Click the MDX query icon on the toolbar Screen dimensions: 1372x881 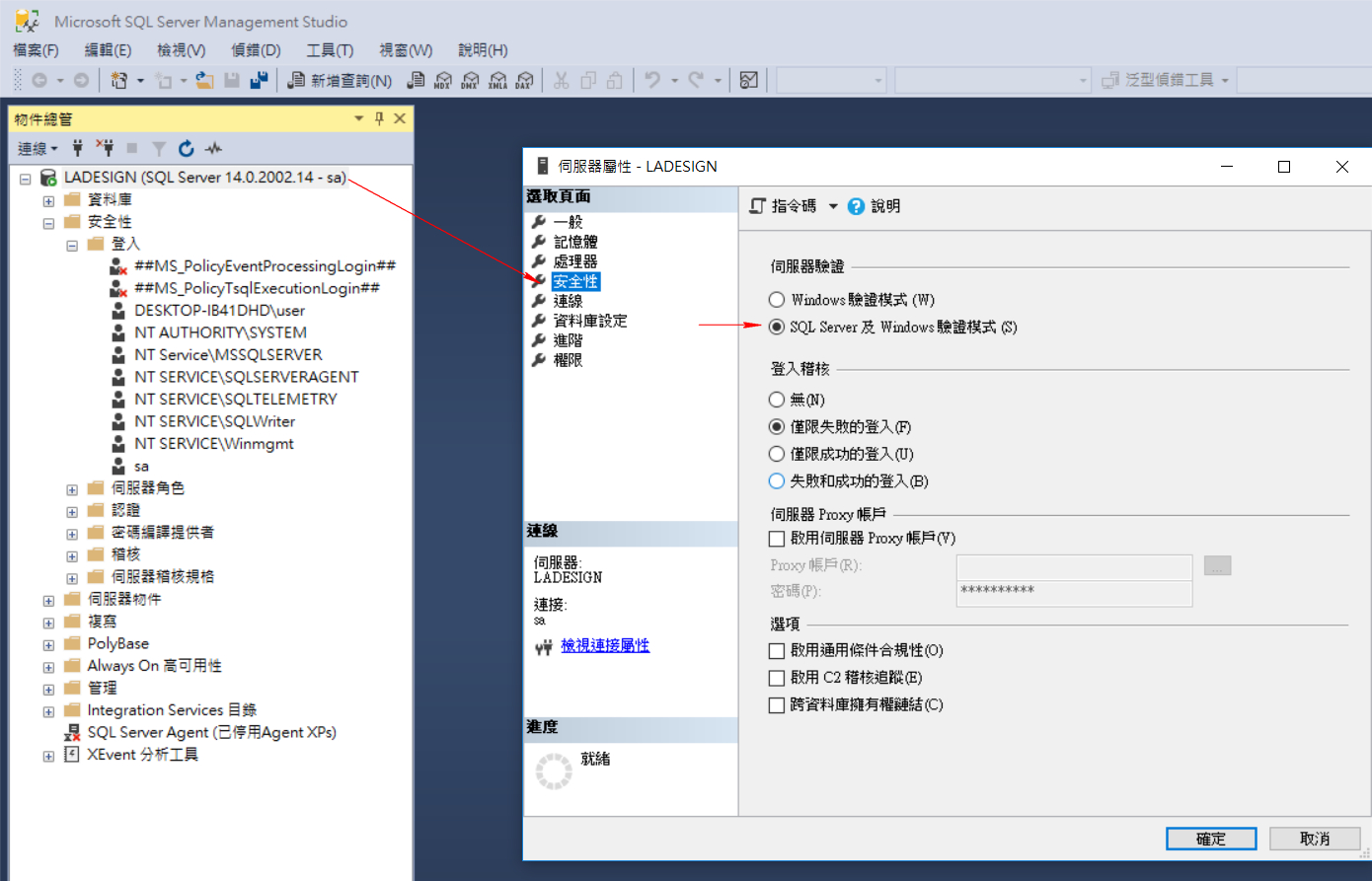coord(444,80)
